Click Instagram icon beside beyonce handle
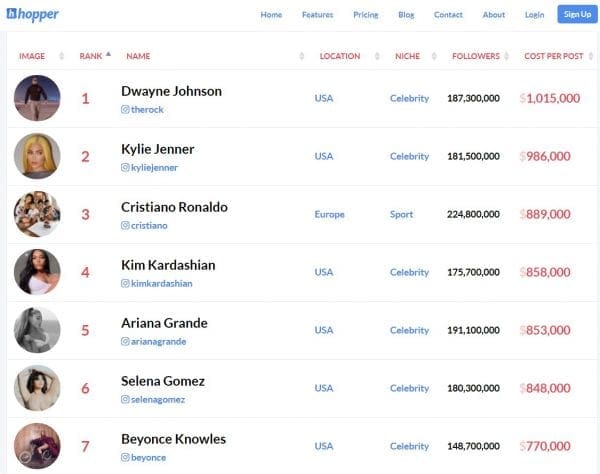The image size is (600, 474). tap(125, 457)
